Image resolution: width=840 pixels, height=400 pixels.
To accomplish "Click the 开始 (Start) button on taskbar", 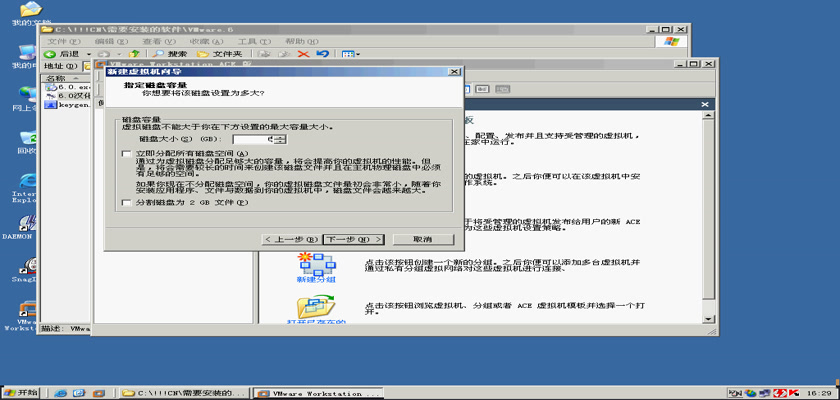I will (x=22, y=393).
